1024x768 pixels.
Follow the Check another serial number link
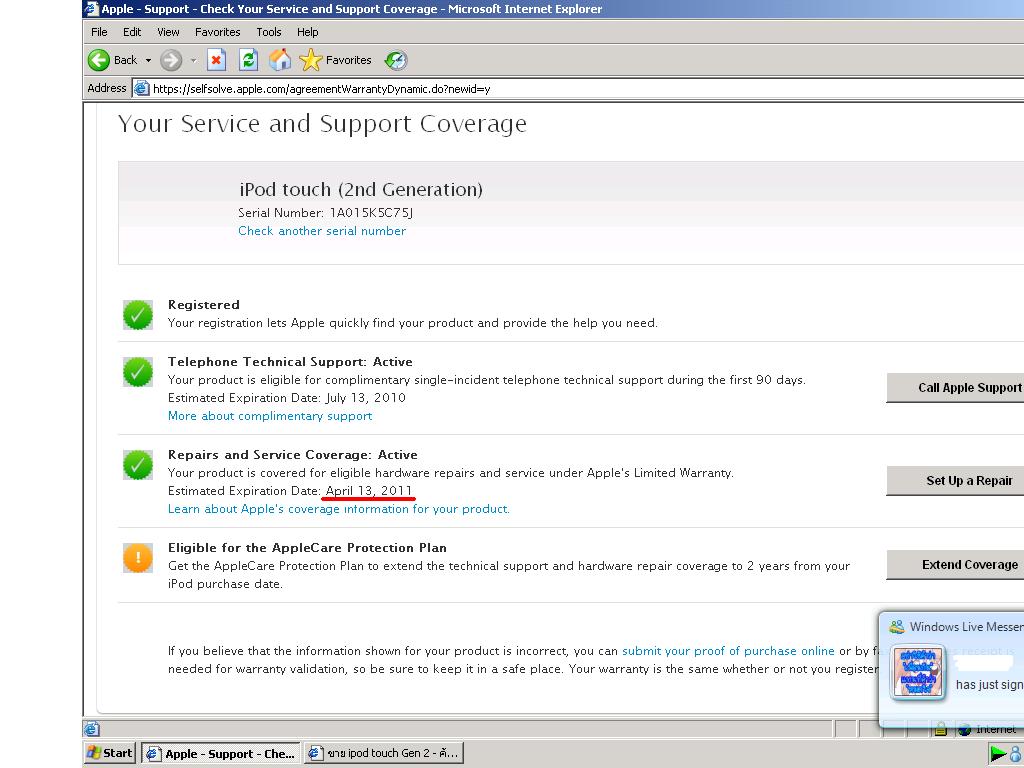[322, 231]
